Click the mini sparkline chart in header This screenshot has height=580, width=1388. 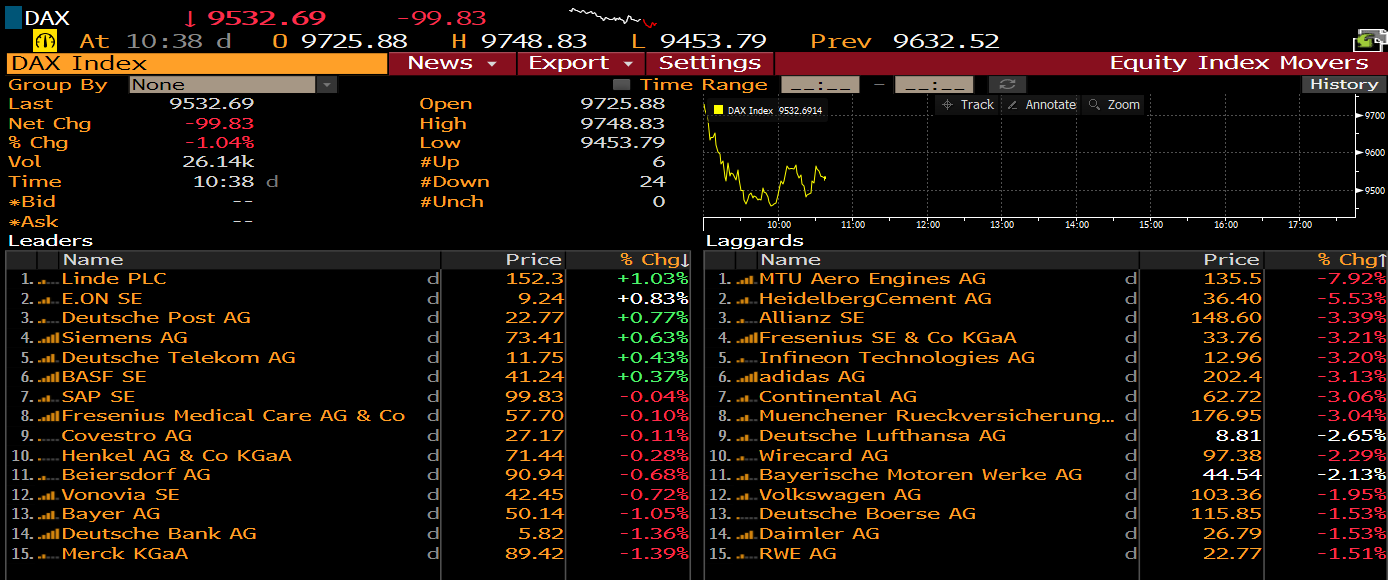click(x=613, y=17)
